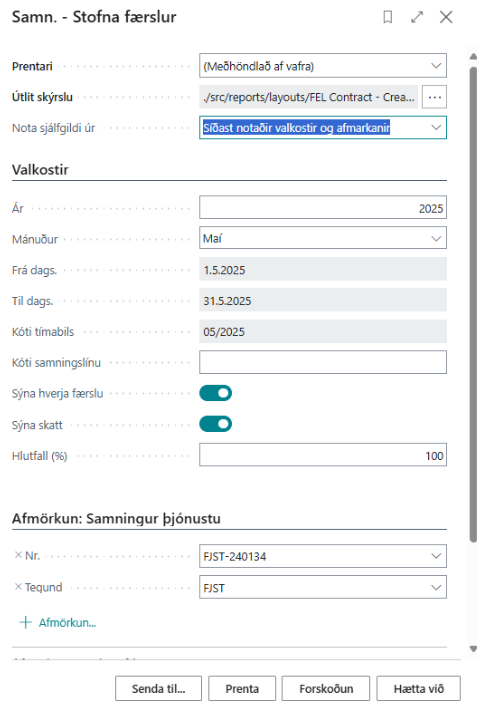Remove the Nr. filter with its X icon
The width and height of the screenshot is (478, 718).
18,555
